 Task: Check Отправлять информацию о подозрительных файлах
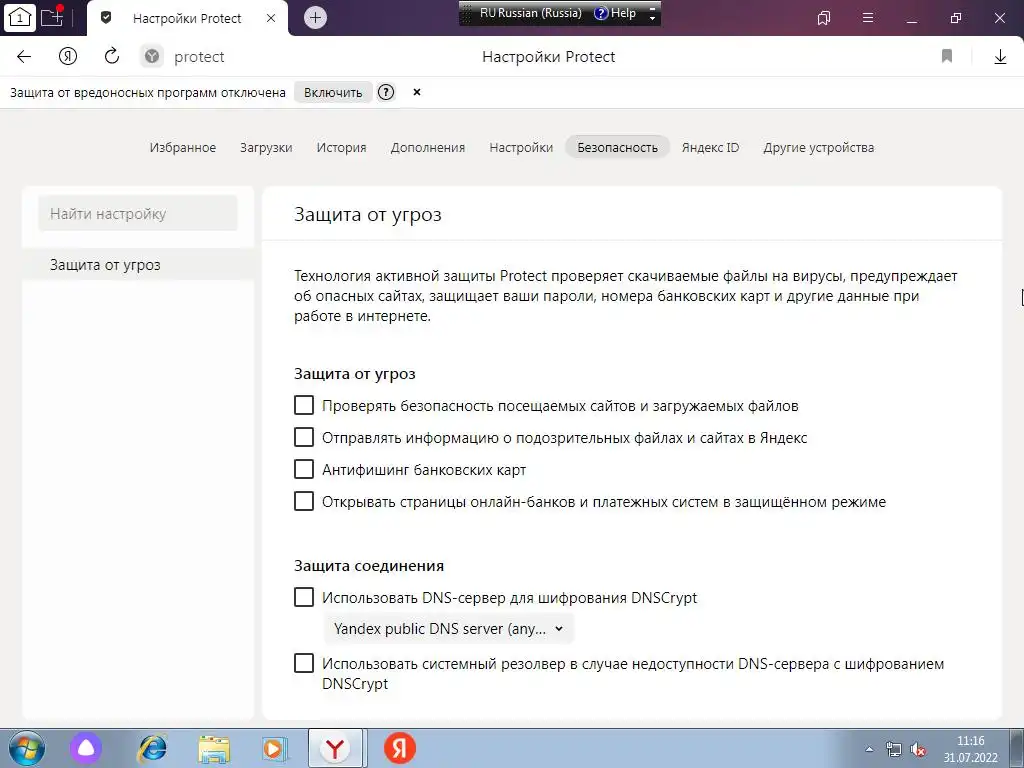(x=304, y=438)
